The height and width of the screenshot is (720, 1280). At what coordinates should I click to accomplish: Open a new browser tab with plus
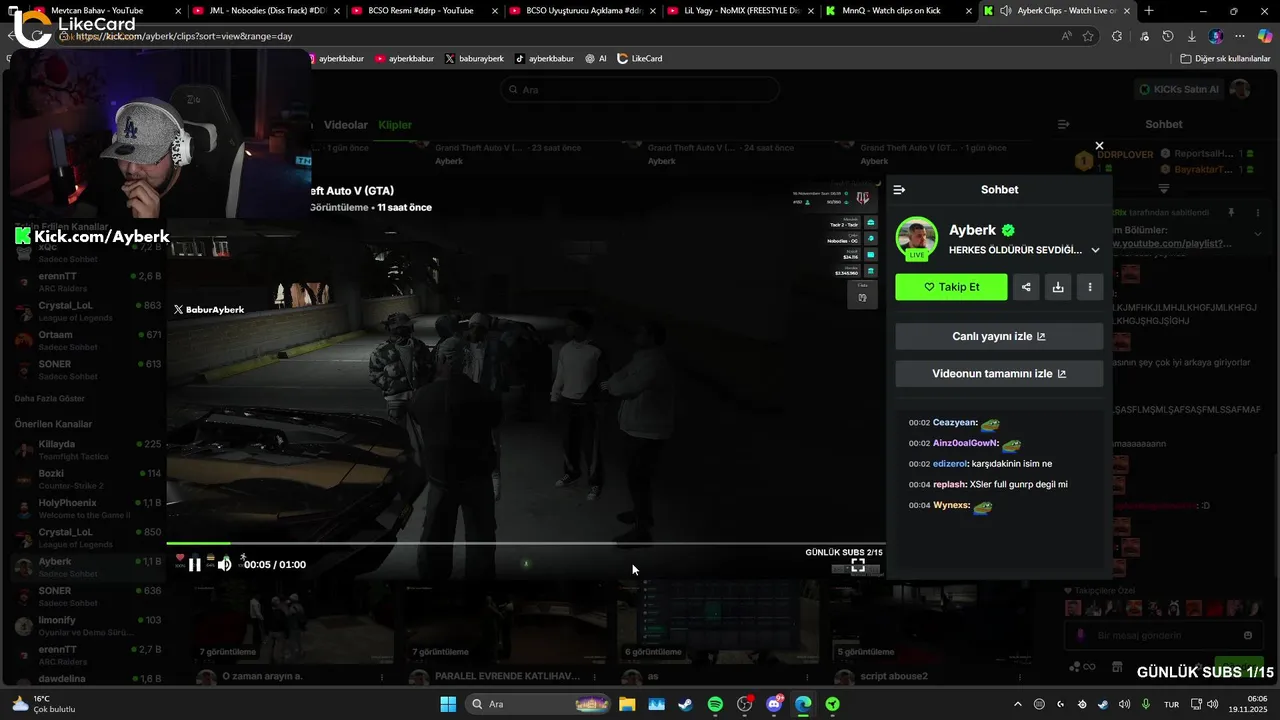tap(1148, 11)
